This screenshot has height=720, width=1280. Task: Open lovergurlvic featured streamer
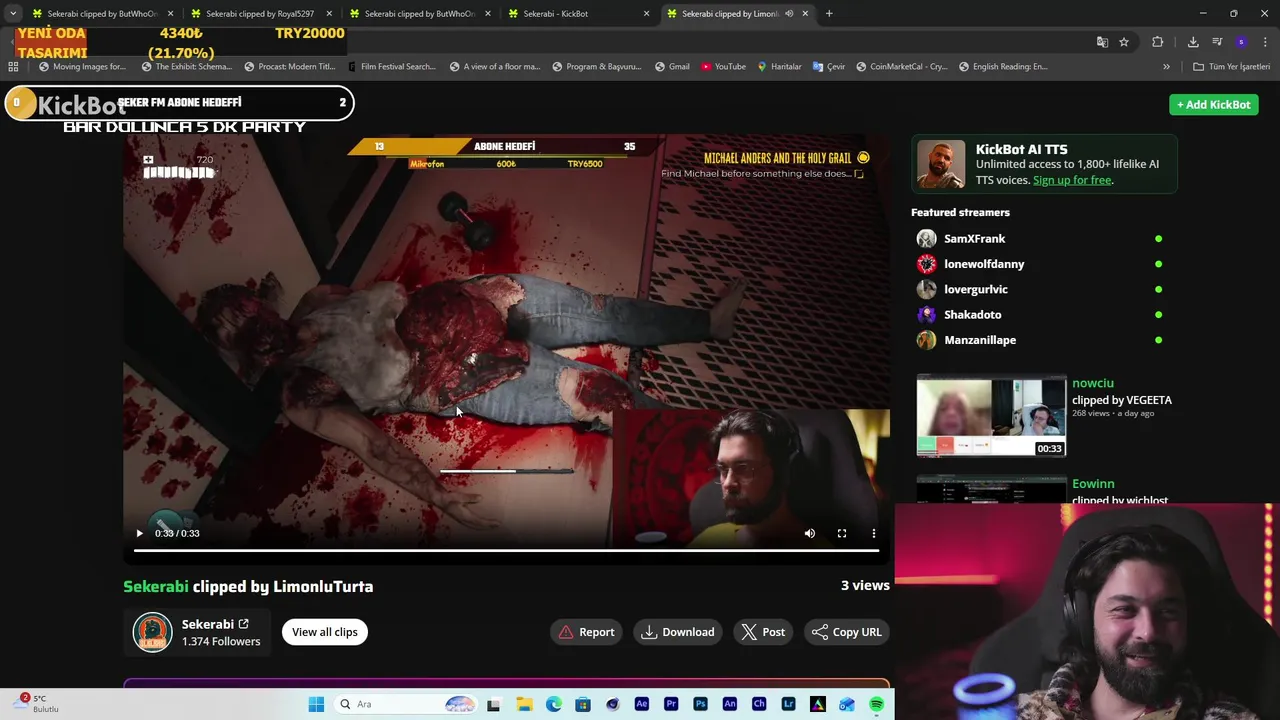[976, 289]
